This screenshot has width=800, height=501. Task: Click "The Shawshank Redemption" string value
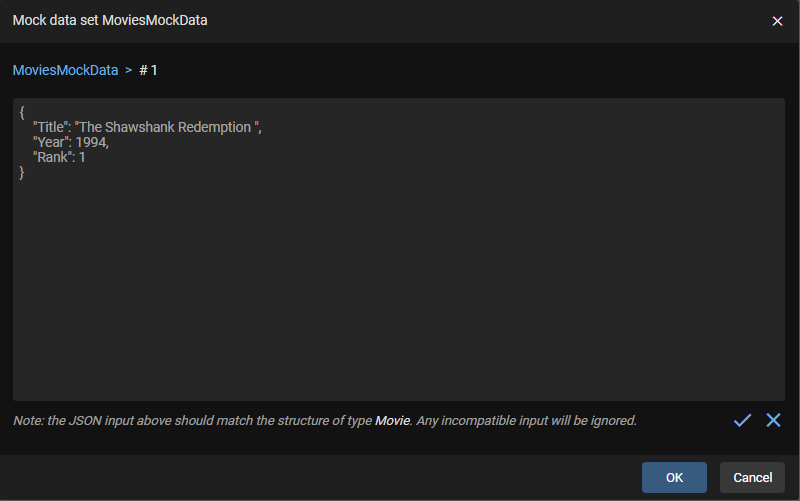pyautogui.click(x=167, y=128)
